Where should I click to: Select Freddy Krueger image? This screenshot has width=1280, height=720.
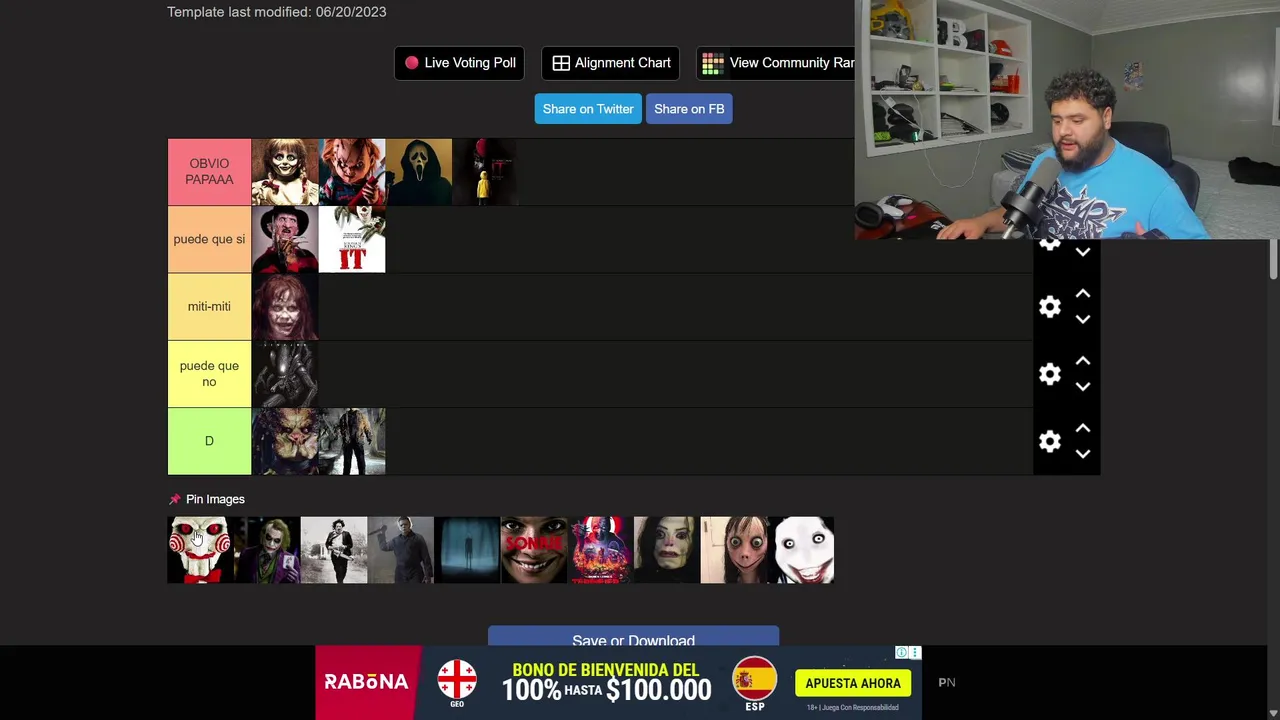(285, 239)
